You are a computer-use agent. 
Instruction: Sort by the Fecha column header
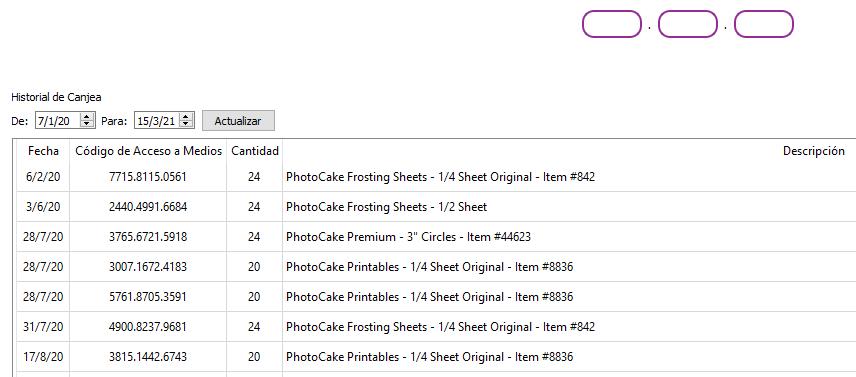[x=43, y=151]
